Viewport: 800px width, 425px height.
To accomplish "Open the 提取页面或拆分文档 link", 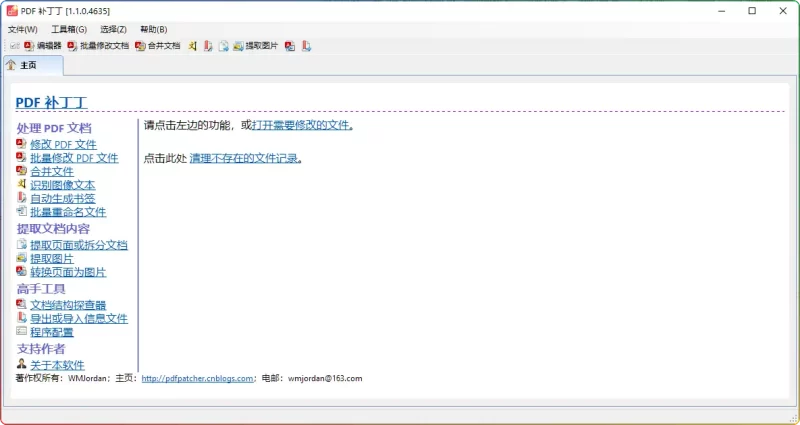I will [x=79, y=245].
